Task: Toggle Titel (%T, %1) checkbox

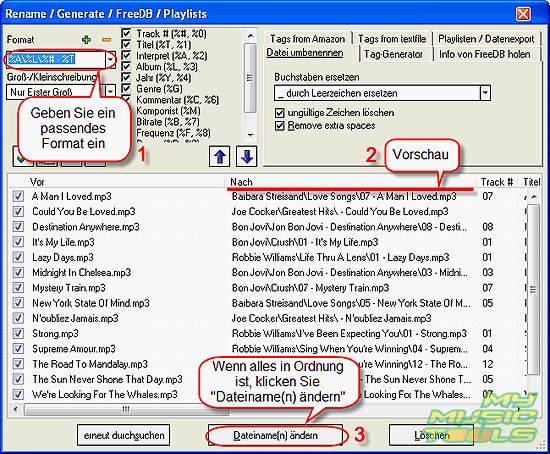Action: (x=126, y=44)
